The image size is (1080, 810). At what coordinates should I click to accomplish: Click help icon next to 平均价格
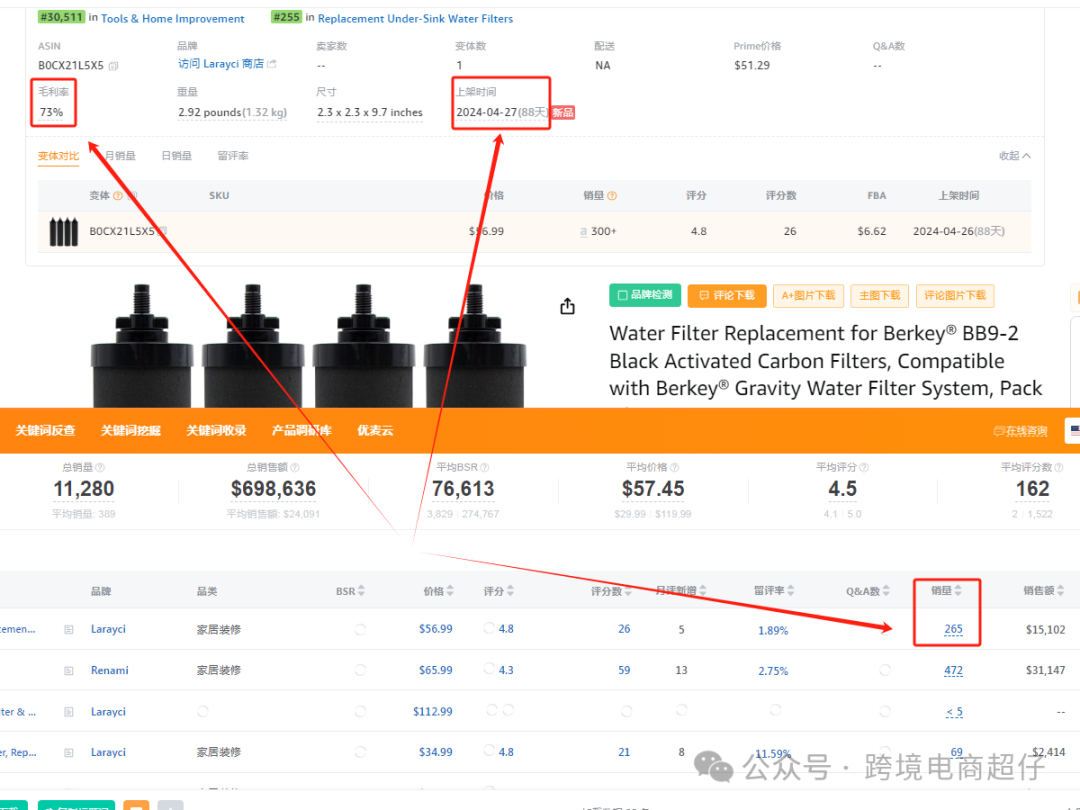click(x=678, y=467)
